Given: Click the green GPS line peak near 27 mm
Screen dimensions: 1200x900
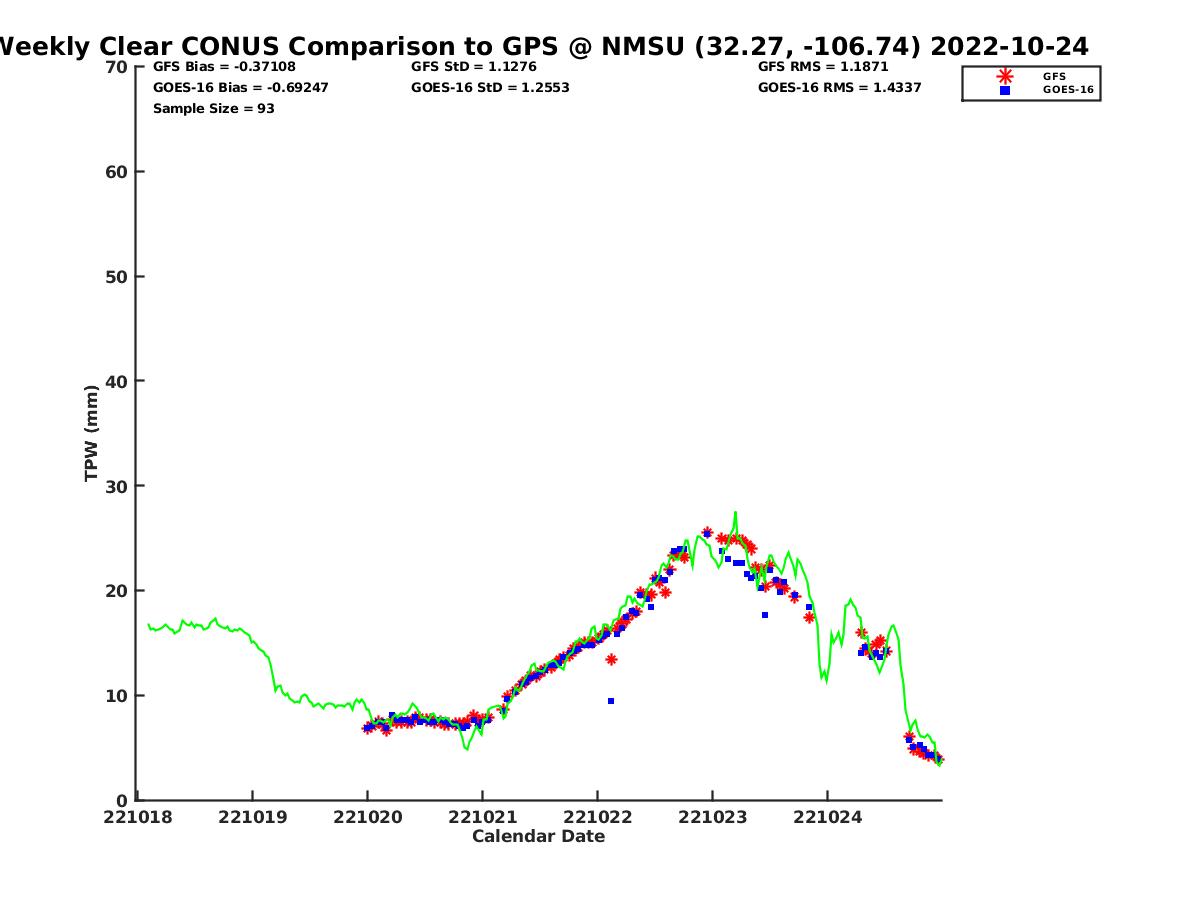Looking at the screenshot, I should pos(735,514).
